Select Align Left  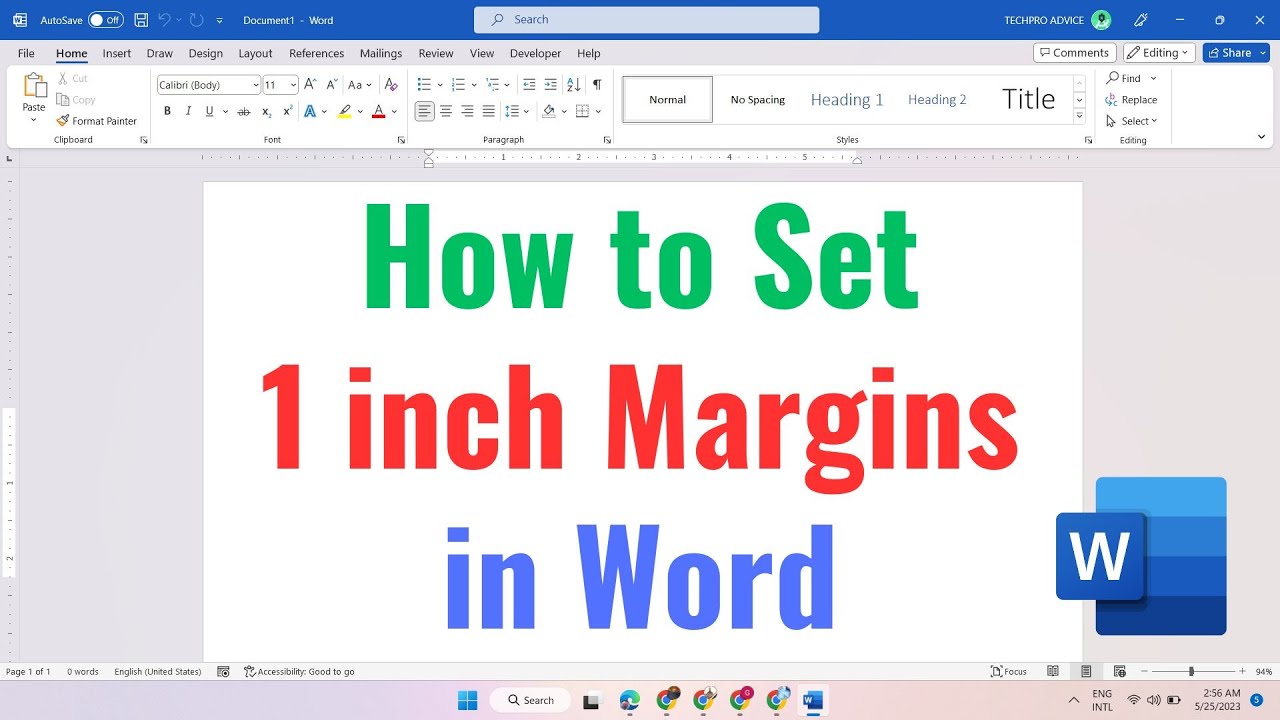click(x=425, y=111)
